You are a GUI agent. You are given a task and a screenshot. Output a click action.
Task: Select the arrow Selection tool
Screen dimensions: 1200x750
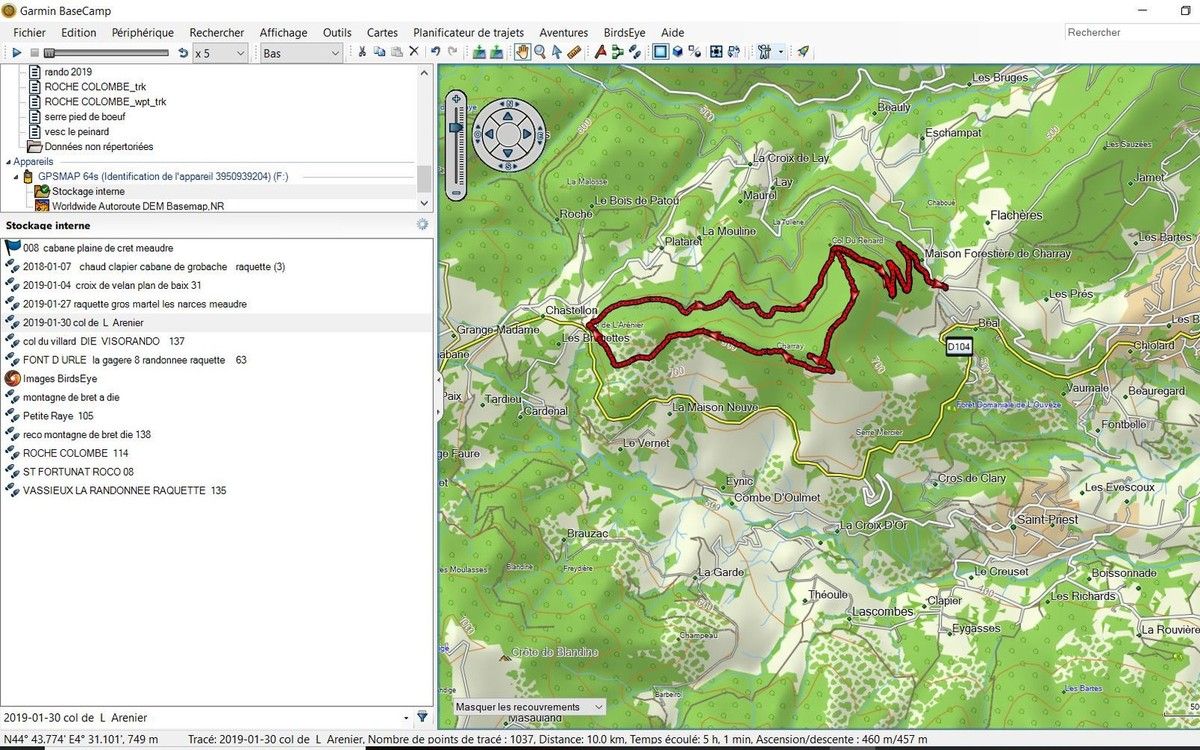pos(557,52)
